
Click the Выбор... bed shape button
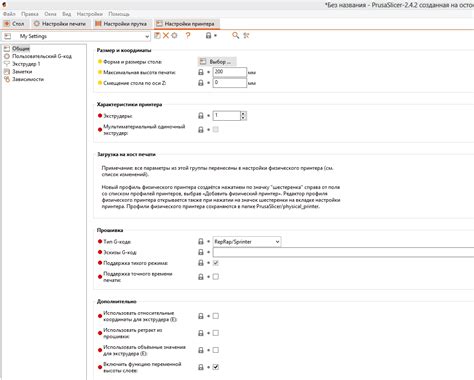click(x=217, y=62)
